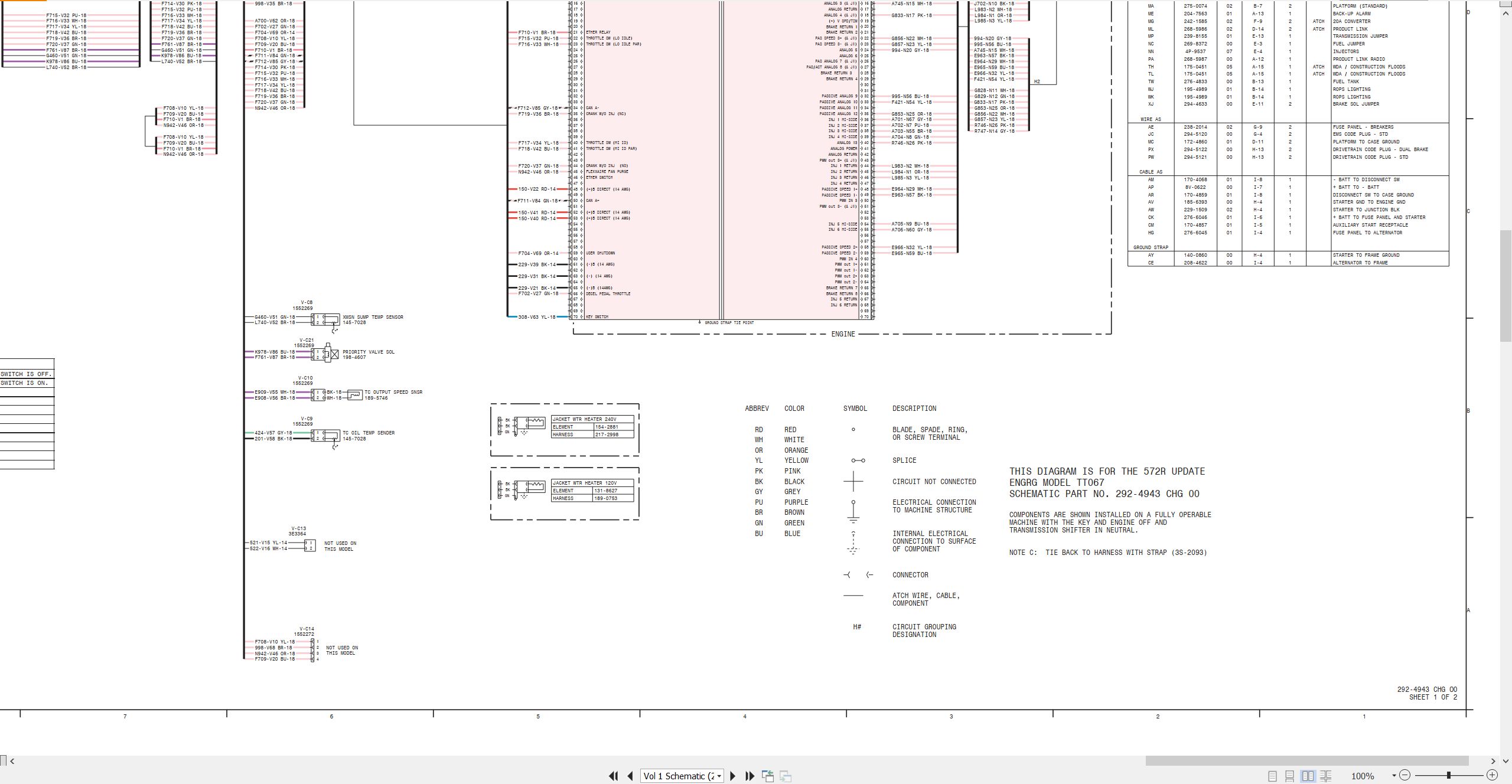Jump to the last page

click(750, 776)
